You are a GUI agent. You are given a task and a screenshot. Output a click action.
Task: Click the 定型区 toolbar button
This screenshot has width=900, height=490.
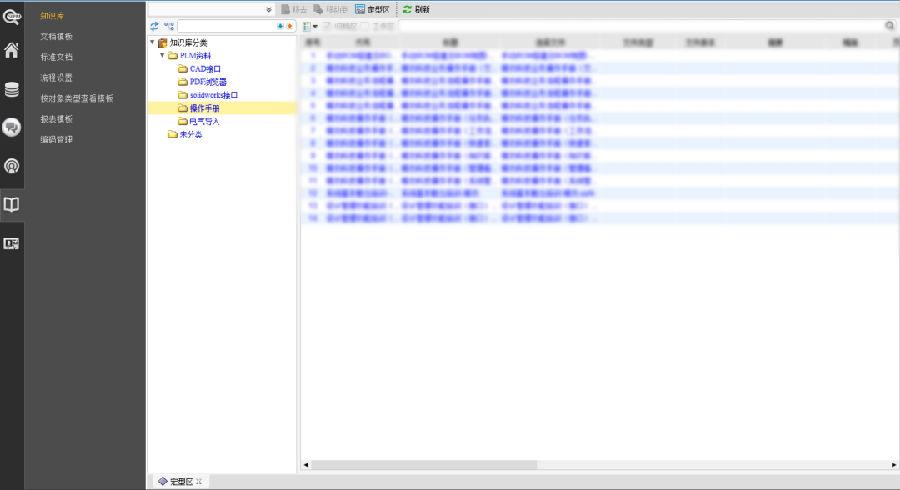click(x=372, y=9)
